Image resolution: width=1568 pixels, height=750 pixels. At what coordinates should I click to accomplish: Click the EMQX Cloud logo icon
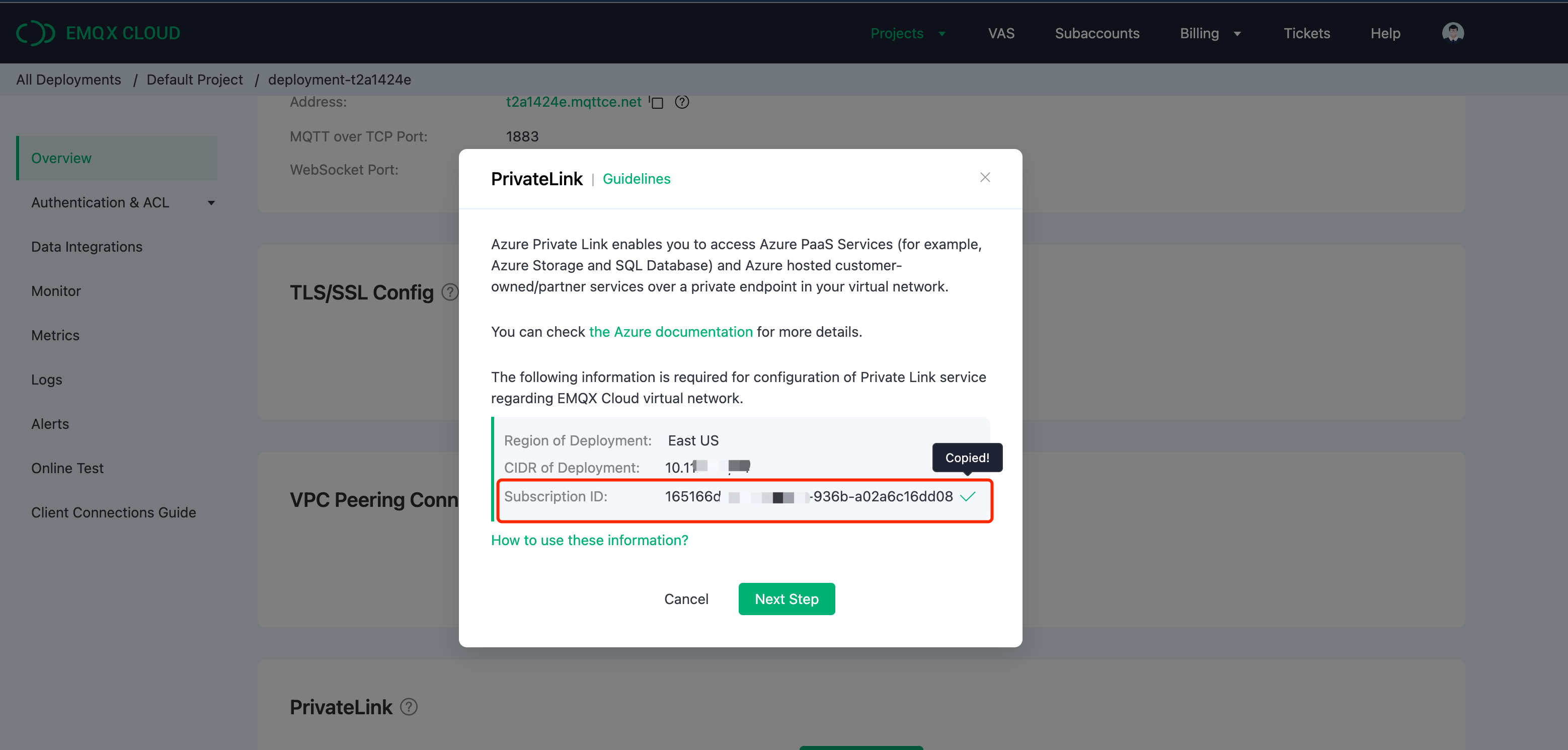click(35, 33)
